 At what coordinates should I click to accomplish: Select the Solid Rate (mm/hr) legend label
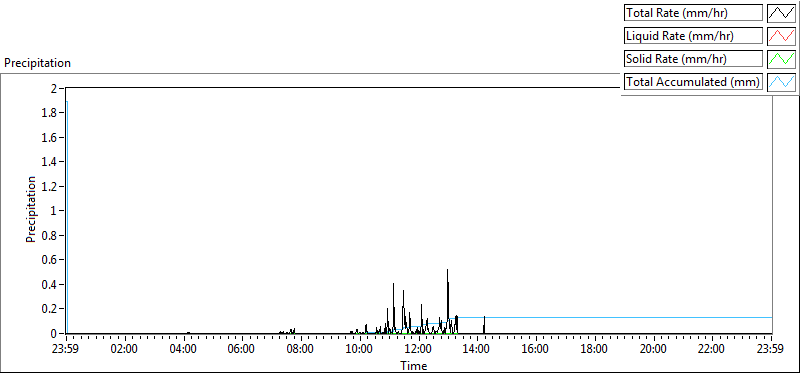tap(693, 59)
